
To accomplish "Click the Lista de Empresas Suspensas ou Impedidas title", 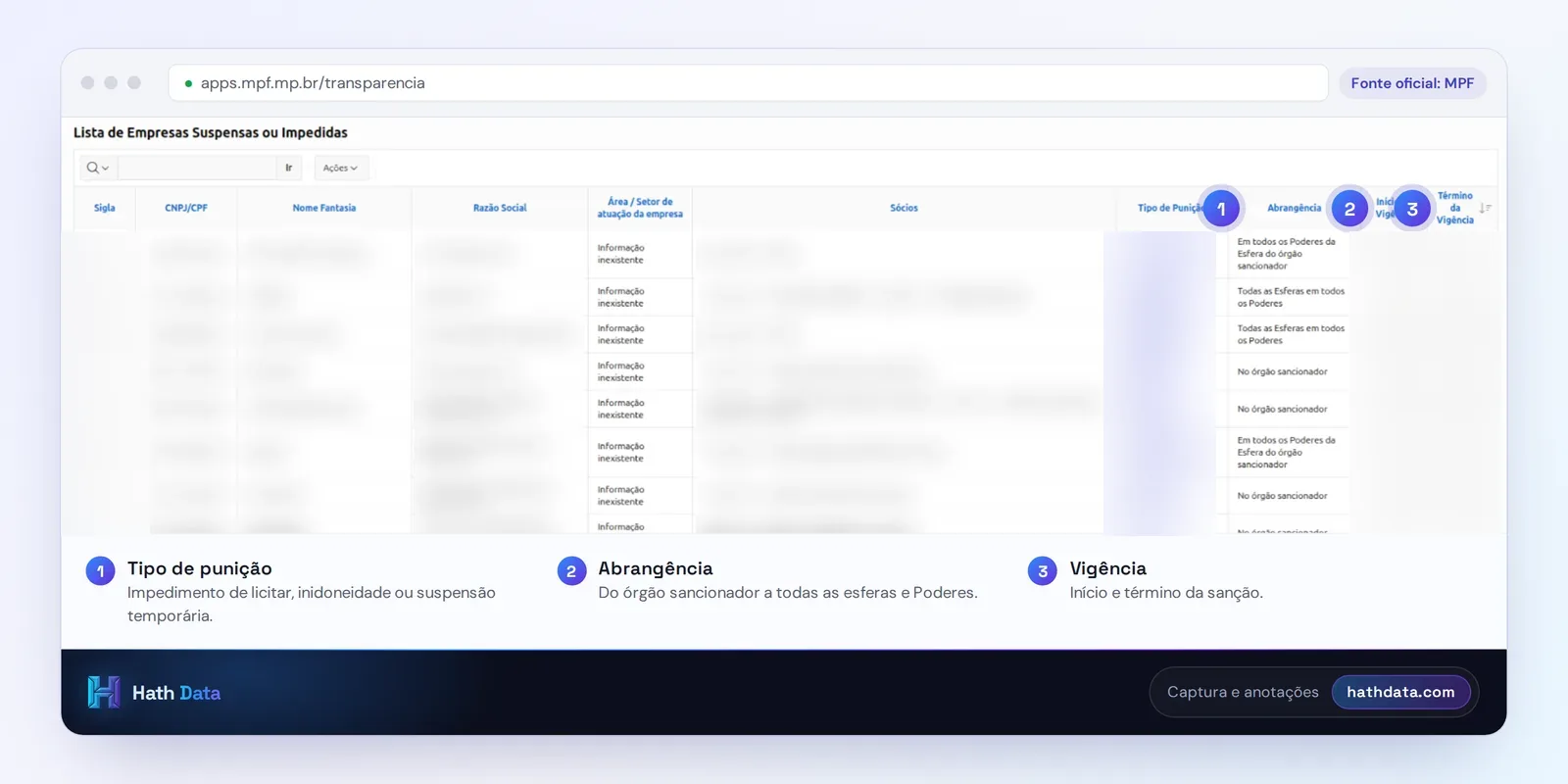I will pyautogui.click(x=211, y=132).
